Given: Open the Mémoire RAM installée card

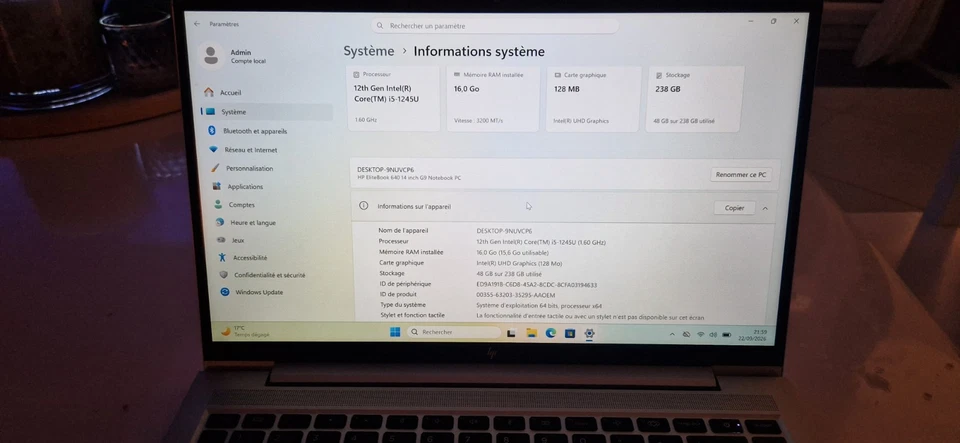Looking at the screenshot, I should [493, 99].
